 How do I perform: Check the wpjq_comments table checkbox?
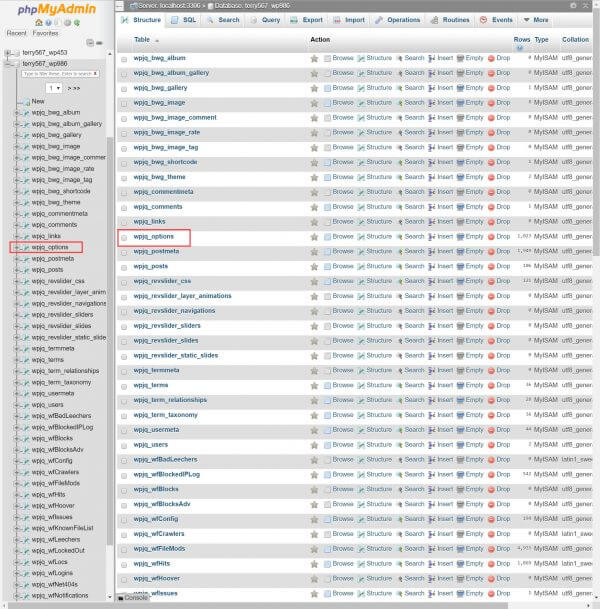pyautogui.click(x=124, y=208)
